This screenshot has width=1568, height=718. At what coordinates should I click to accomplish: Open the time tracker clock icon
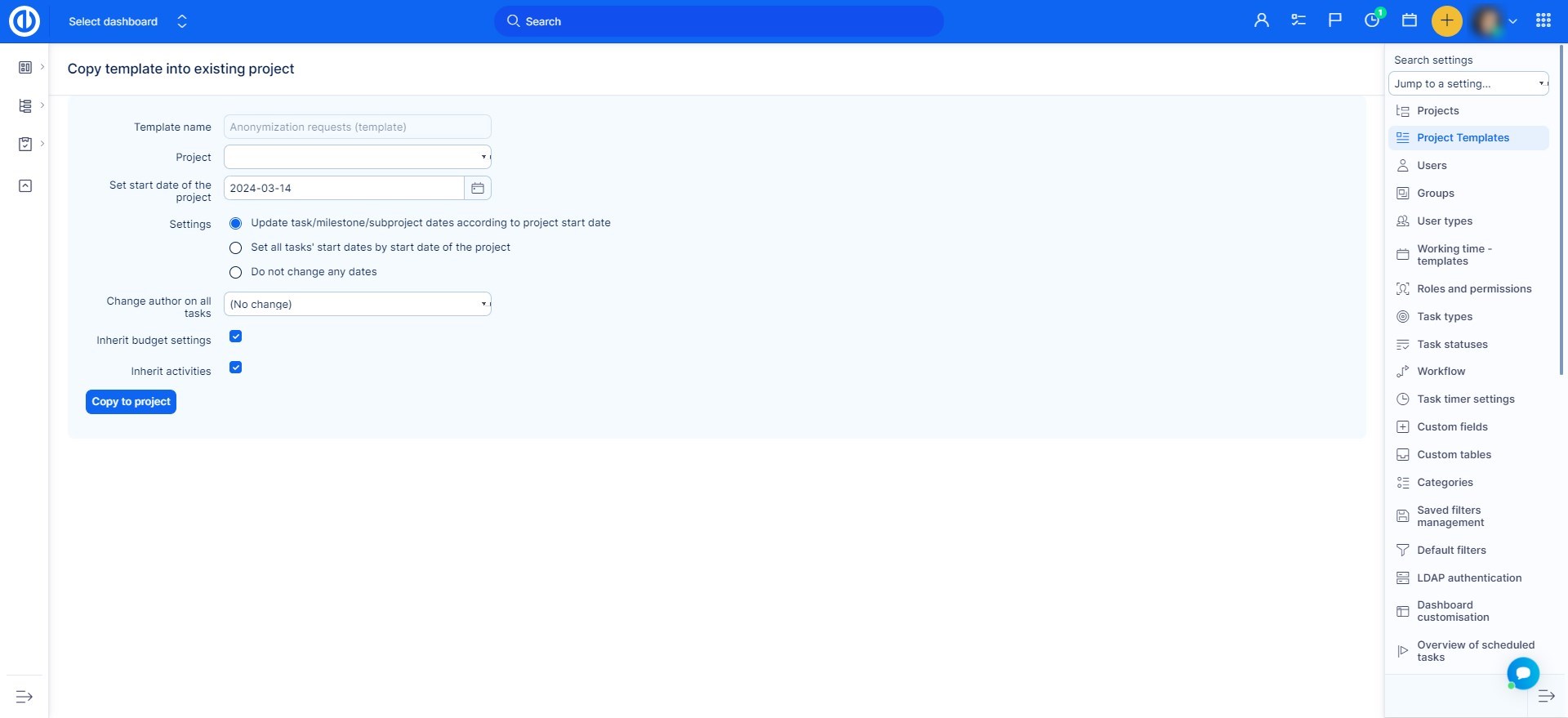point(1372,21)
